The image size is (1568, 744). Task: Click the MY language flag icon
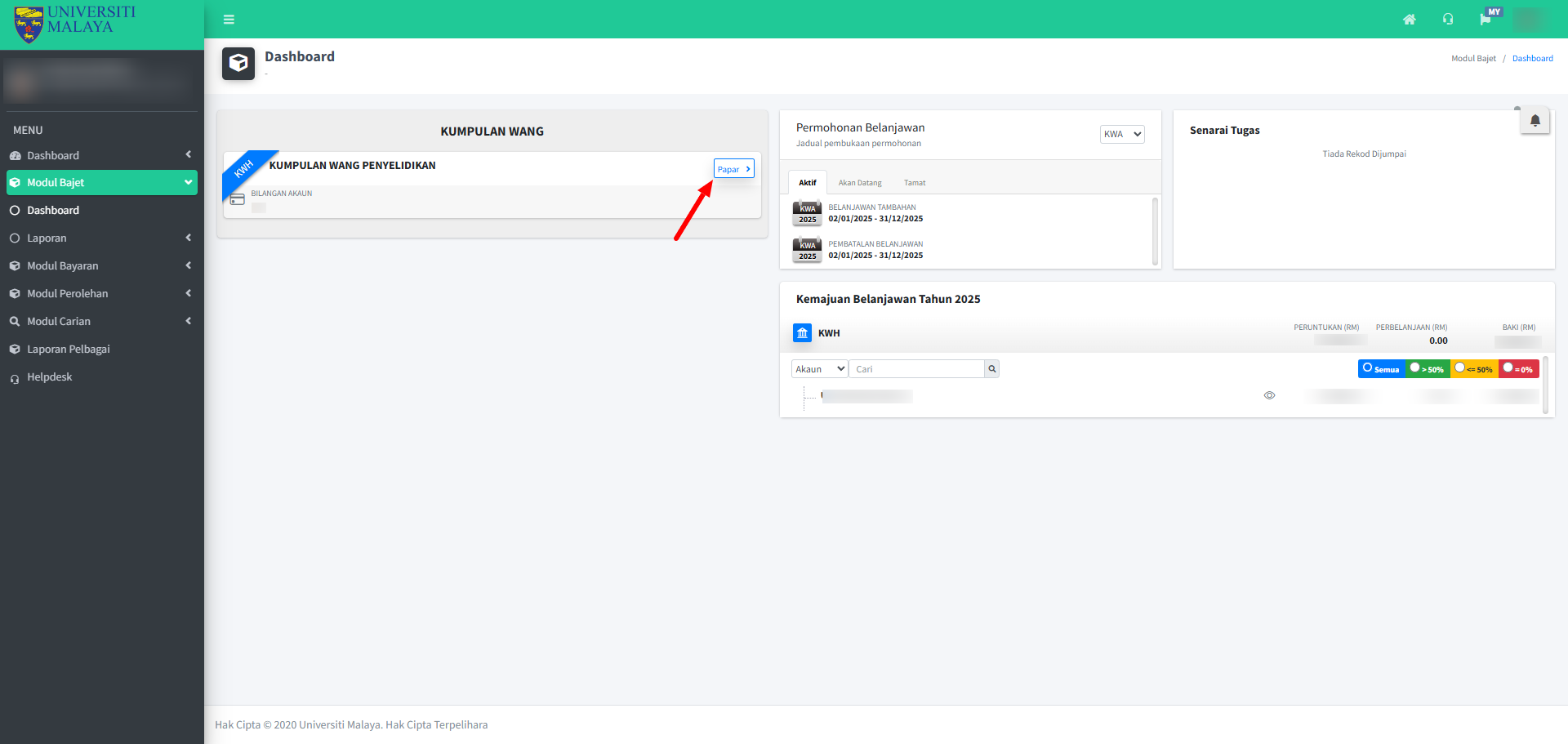[x=1487, y=19]
